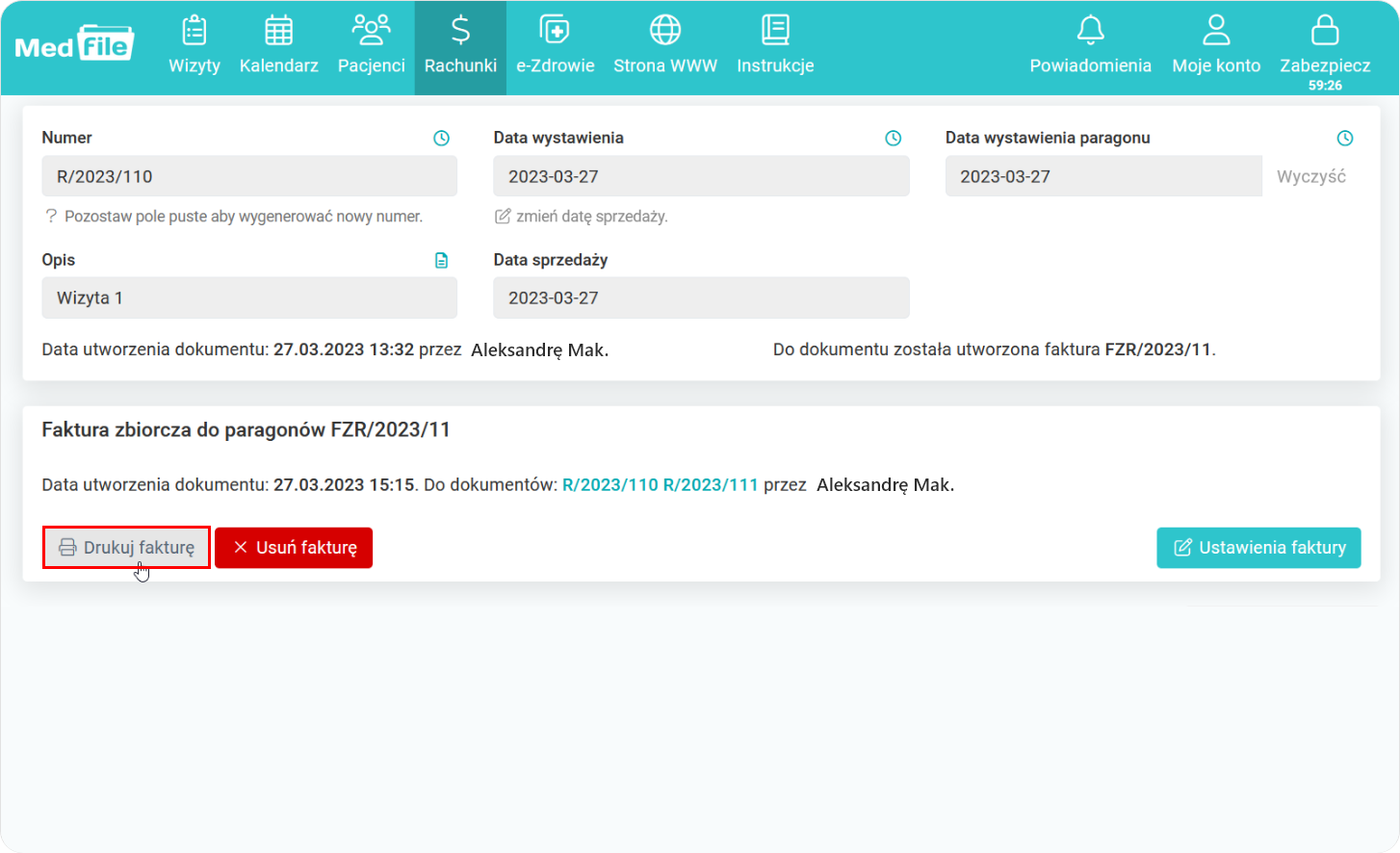The width and height of the screenshot is (1400, 853).
Task: Open the linked document R/2023/111
Action: (711, 485)
